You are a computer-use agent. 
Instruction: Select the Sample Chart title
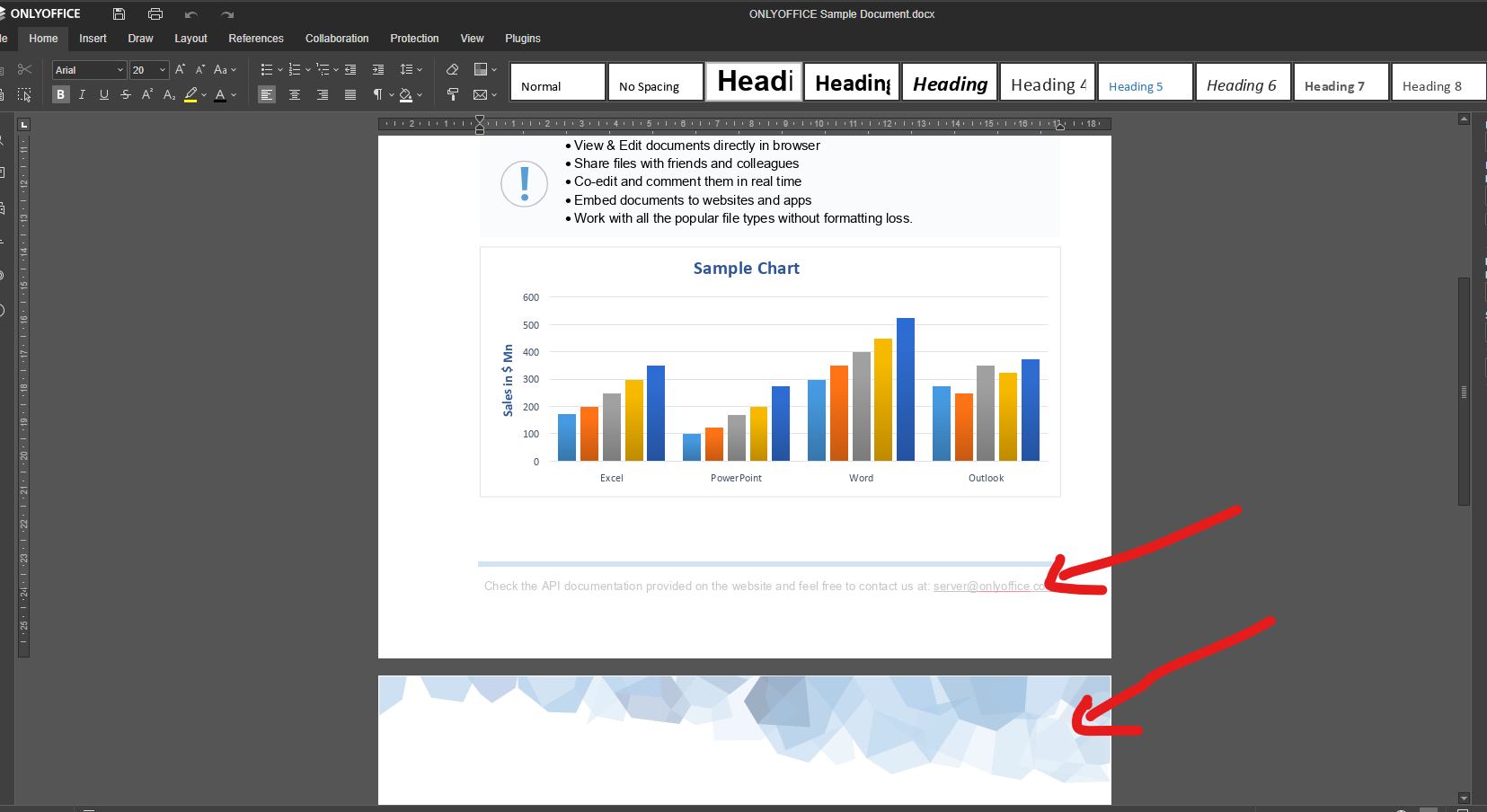pyautogui.click(x=746, y=268)
